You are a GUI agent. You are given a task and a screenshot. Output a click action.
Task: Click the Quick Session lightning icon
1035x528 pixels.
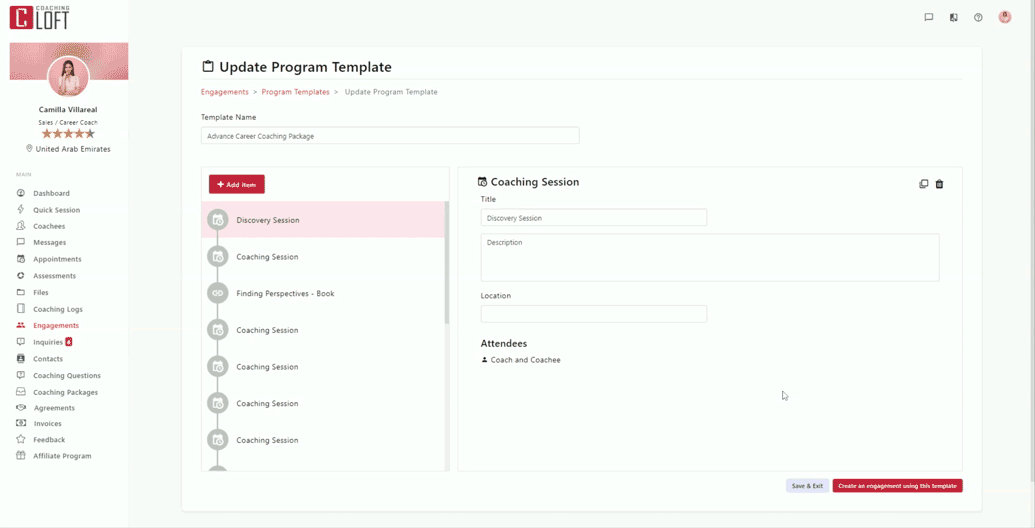tap(20, 210)
